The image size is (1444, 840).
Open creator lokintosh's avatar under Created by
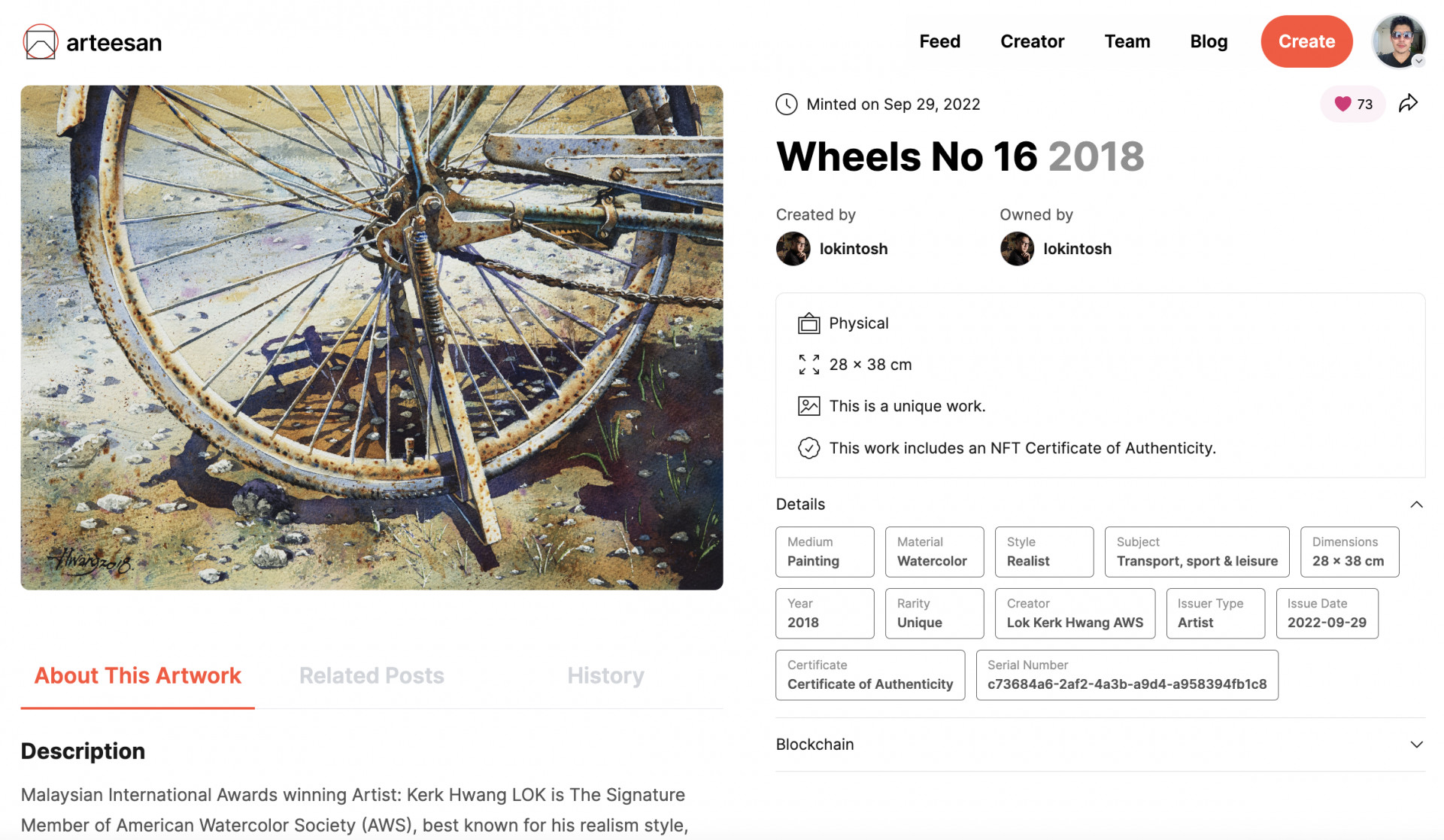793,249
